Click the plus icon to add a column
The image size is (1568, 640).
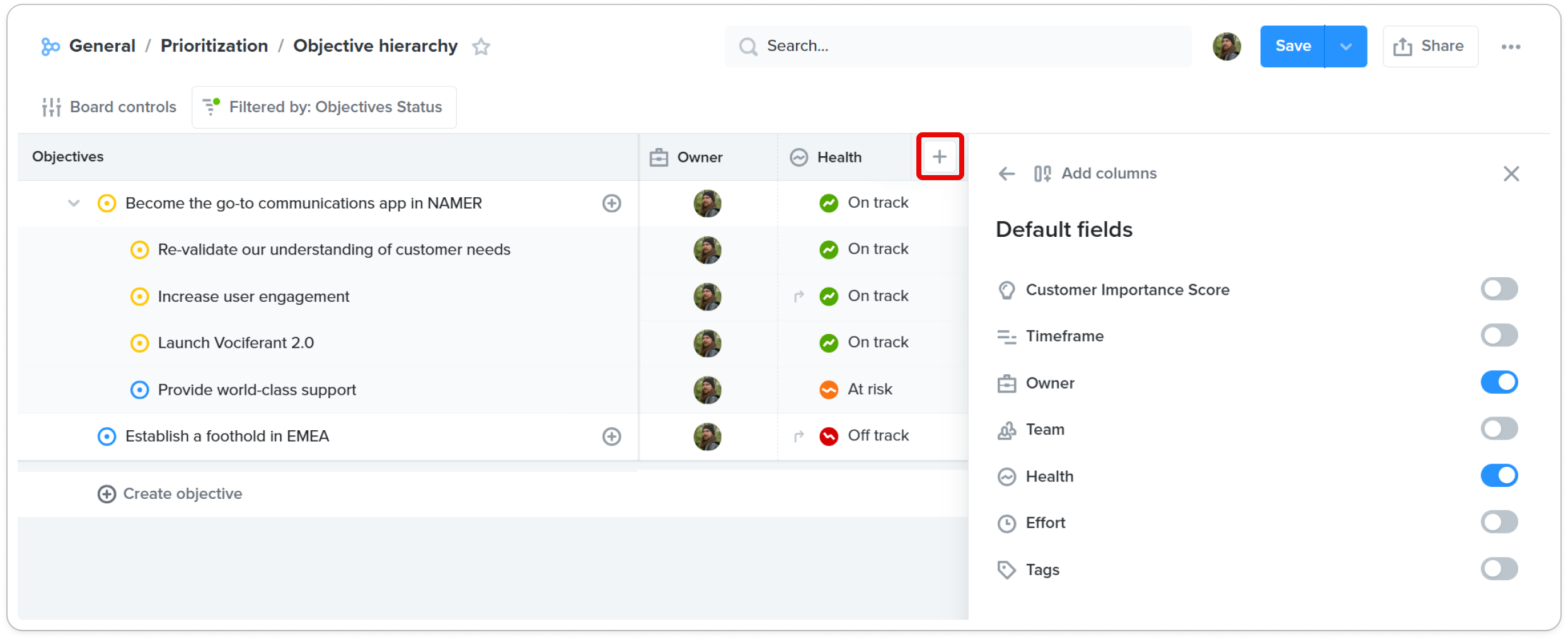click(x=939, y=157)
